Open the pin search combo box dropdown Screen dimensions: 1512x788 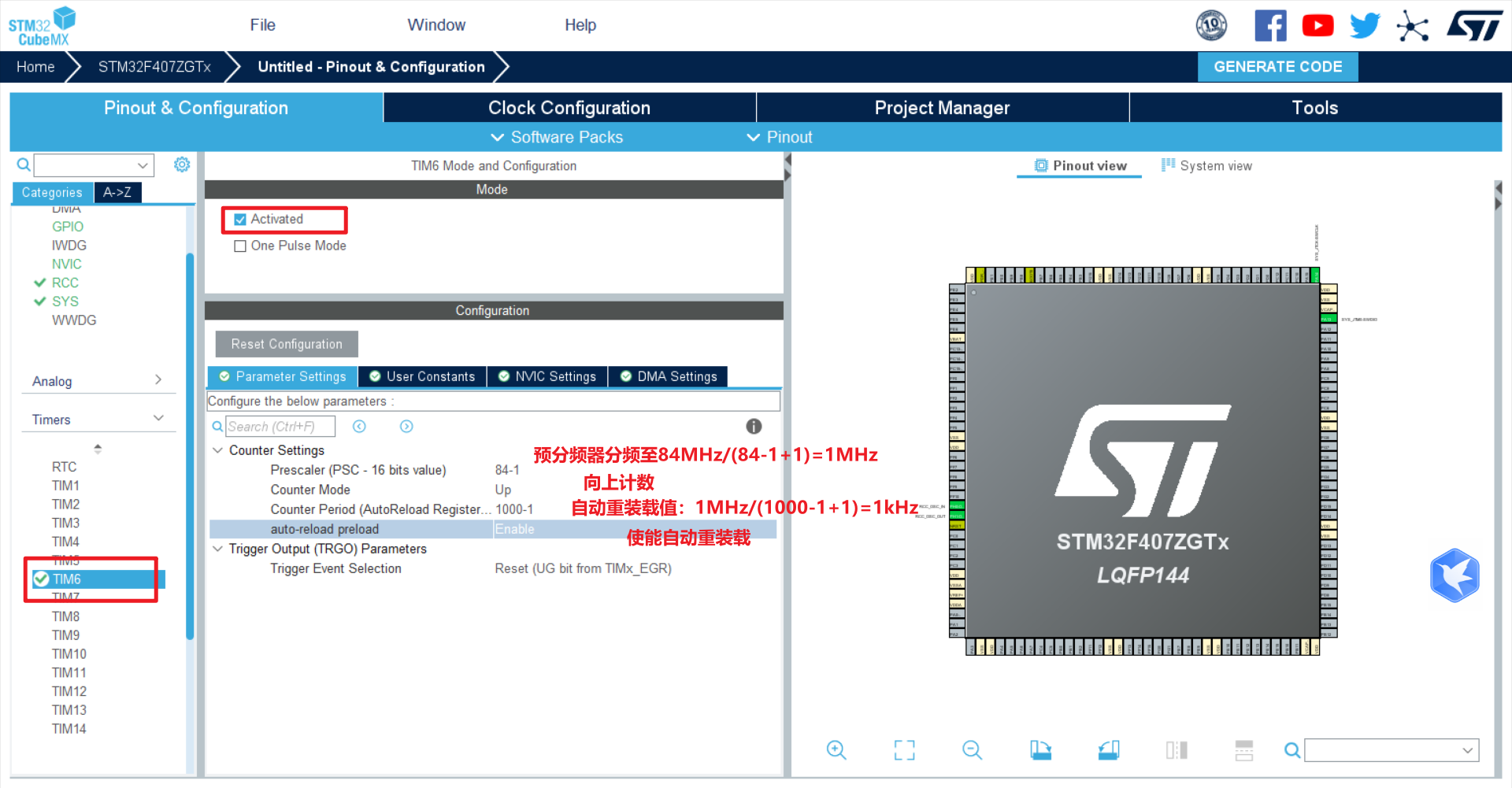coord(1468,750)
